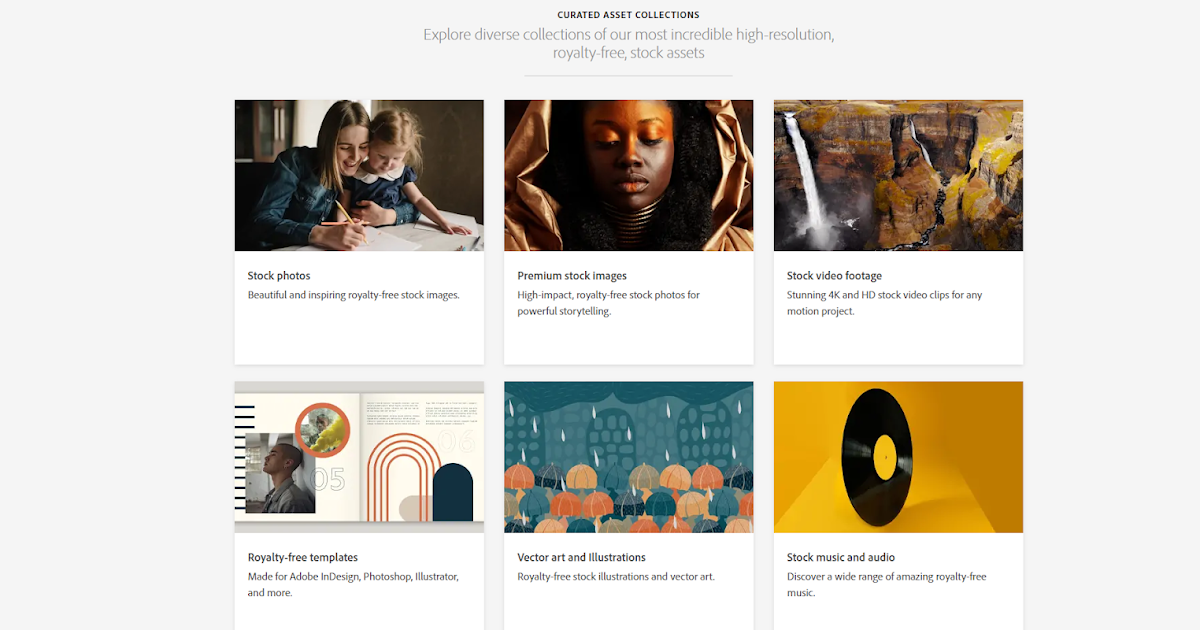Screen dimensions: 1200x630
Task: Click the Curated Asset Collections heading
Action: click(x=628, y=15)
